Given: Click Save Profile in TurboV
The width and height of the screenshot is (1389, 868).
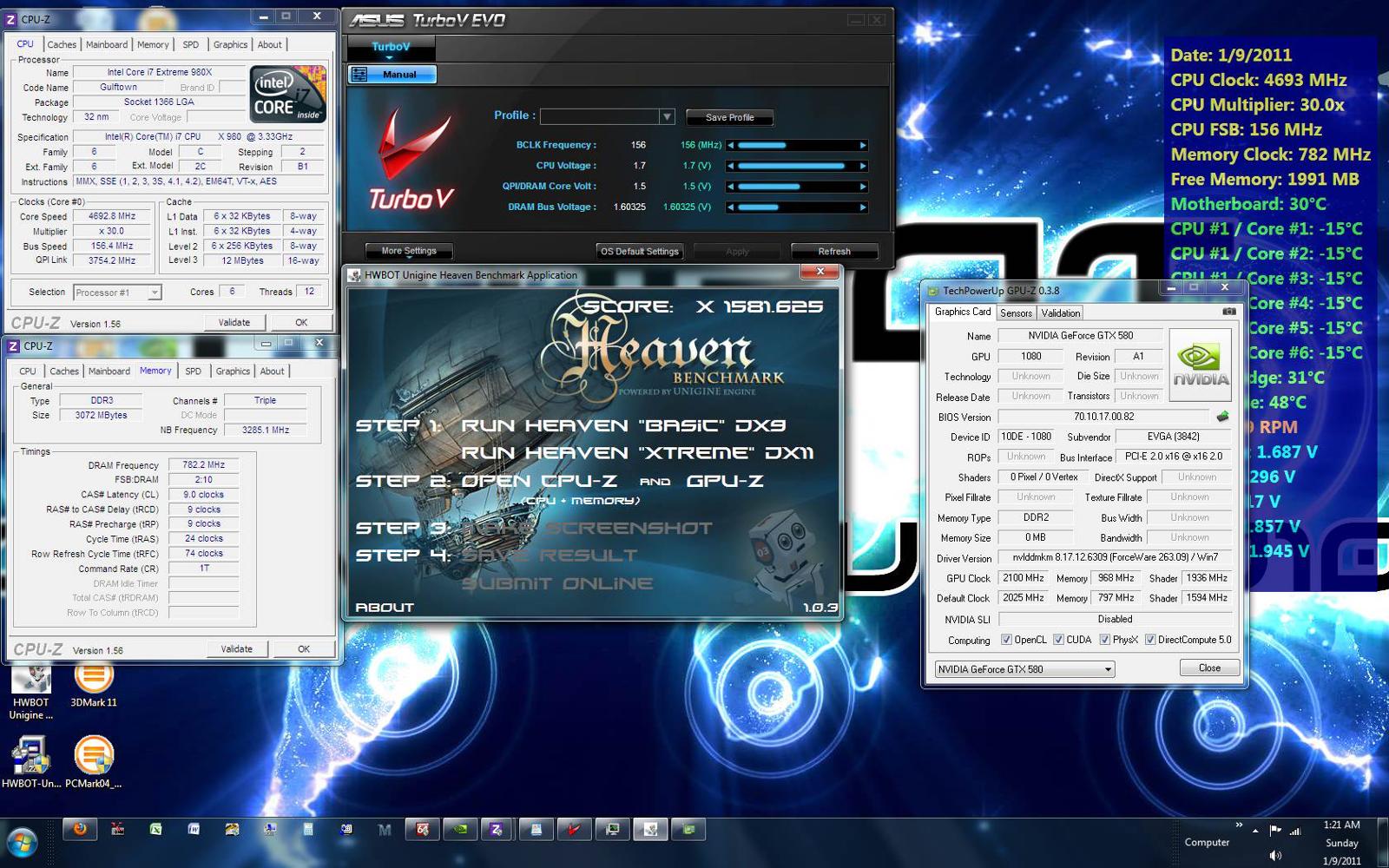Looking at the screenshot, I should [x=729, y=117].
